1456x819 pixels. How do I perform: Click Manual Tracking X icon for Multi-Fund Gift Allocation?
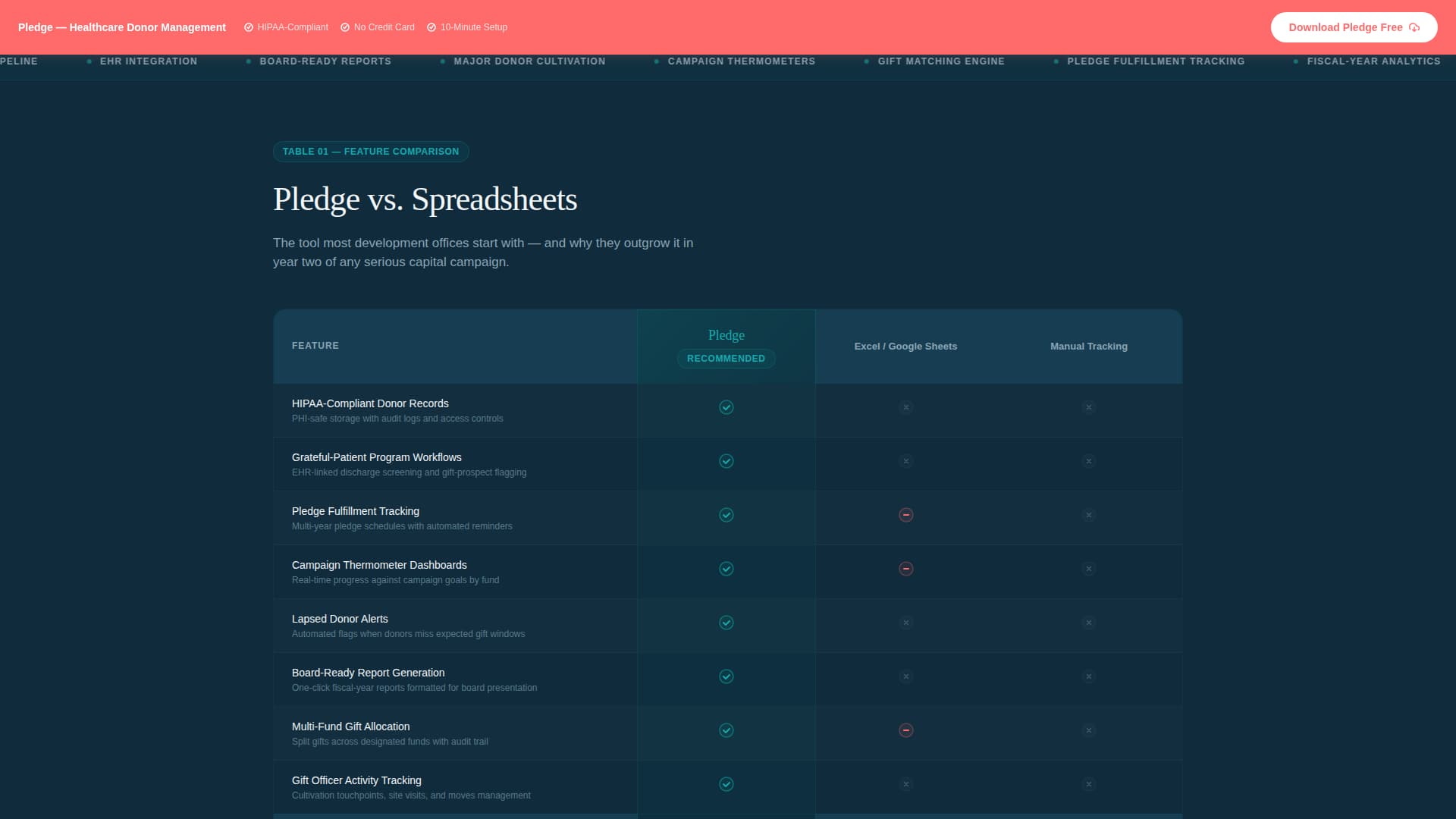pyautogui.click(x=1089, y=730)
